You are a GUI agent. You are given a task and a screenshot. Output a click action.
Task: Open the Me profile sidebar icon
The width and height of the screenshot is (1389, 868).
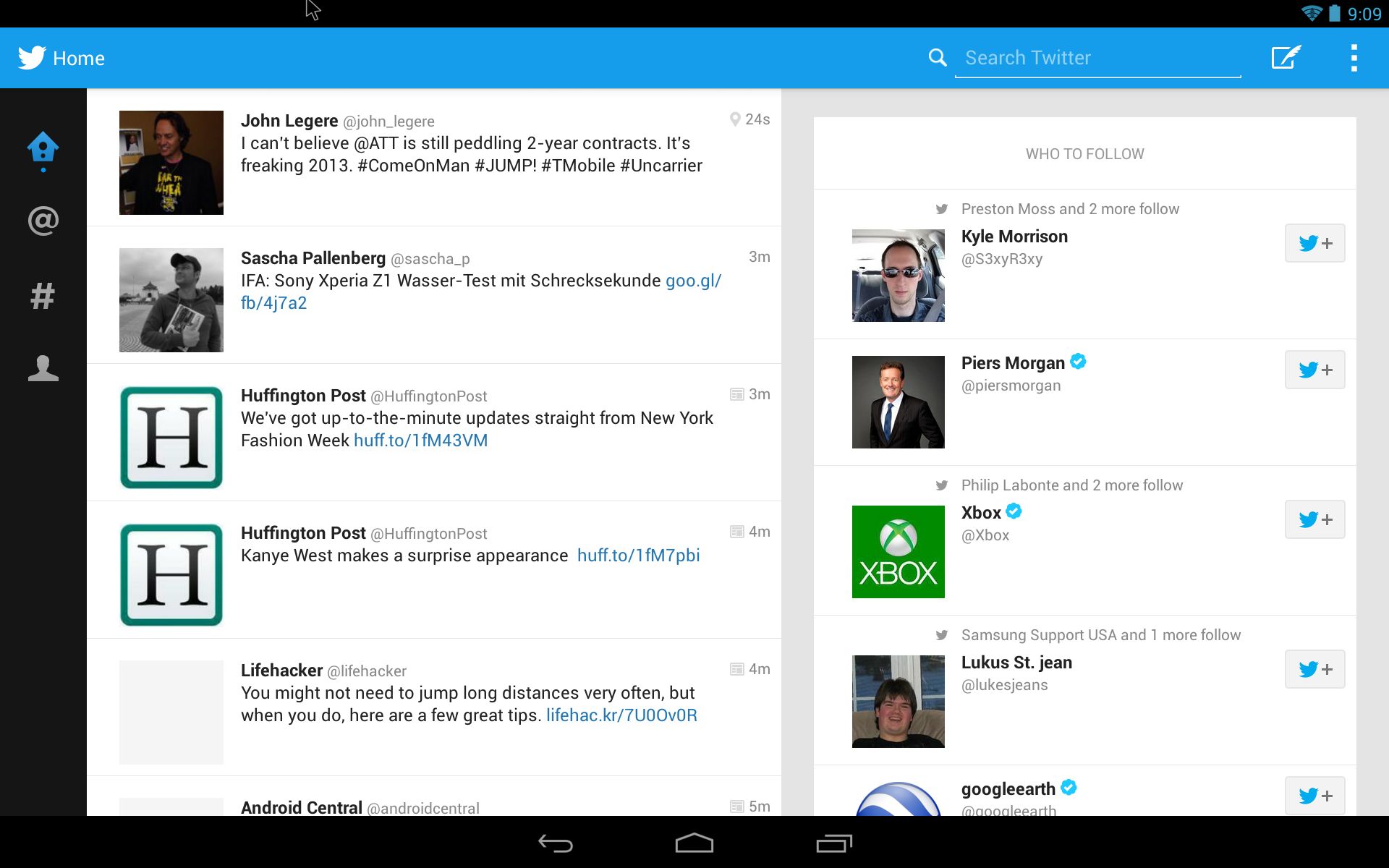tap(43, 368)
